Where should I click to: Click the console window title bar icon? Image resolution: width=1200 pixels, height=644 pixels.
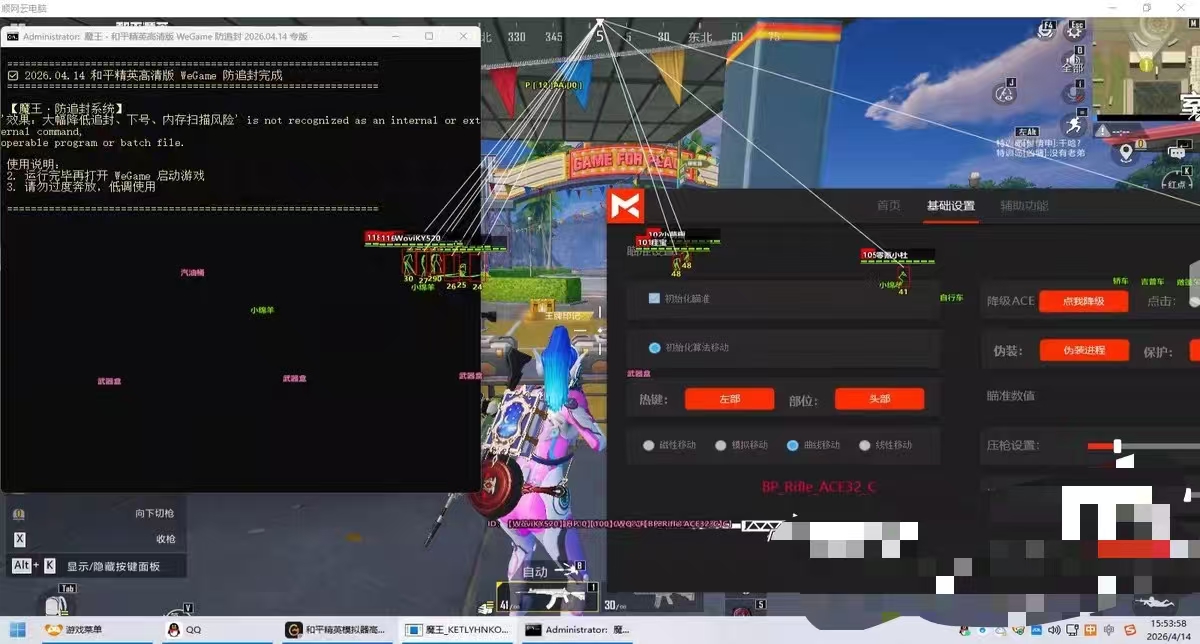tap(12, 36)
